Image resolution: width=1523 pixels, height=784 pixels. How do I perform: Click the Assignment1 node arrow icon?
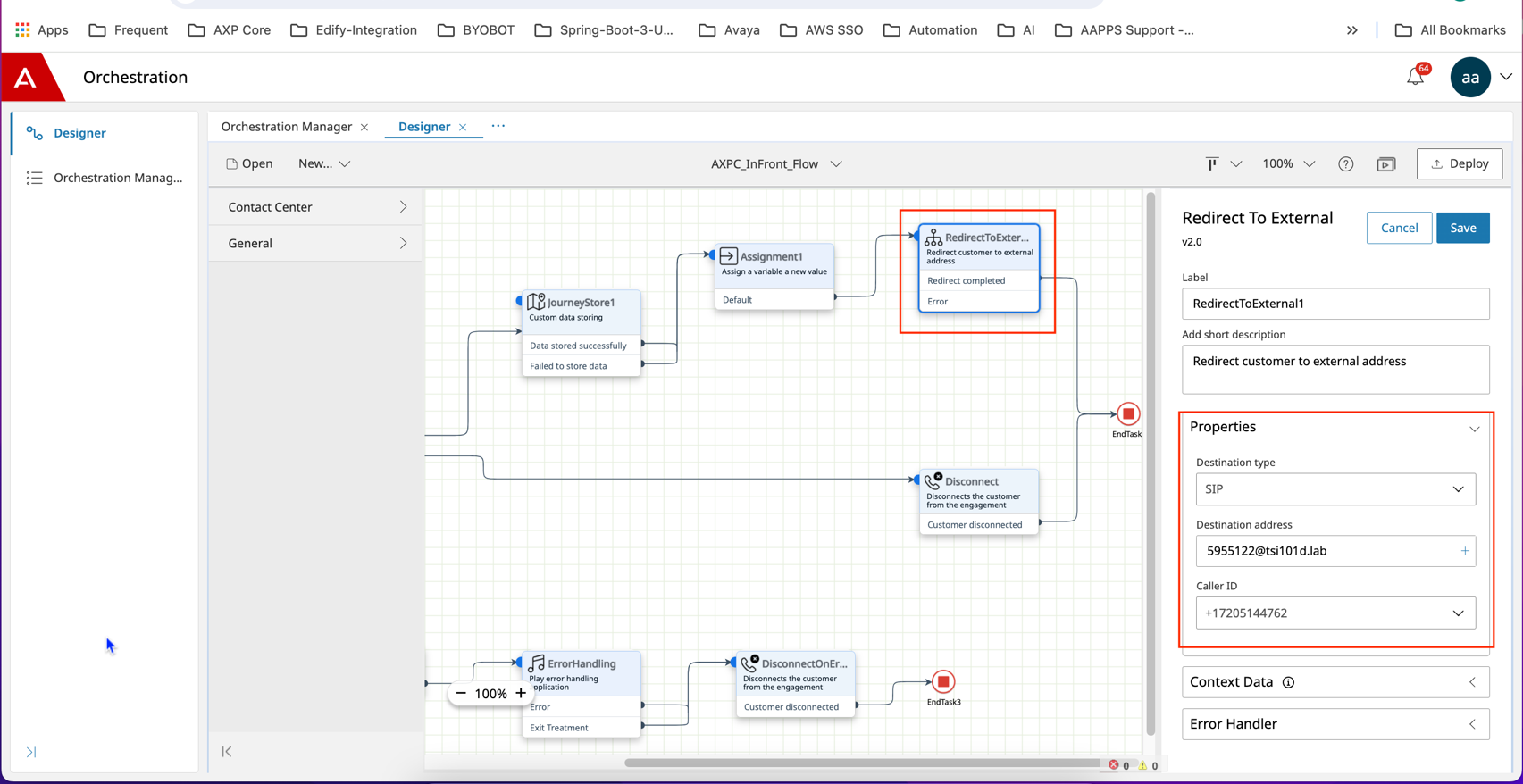coord(728,256)
